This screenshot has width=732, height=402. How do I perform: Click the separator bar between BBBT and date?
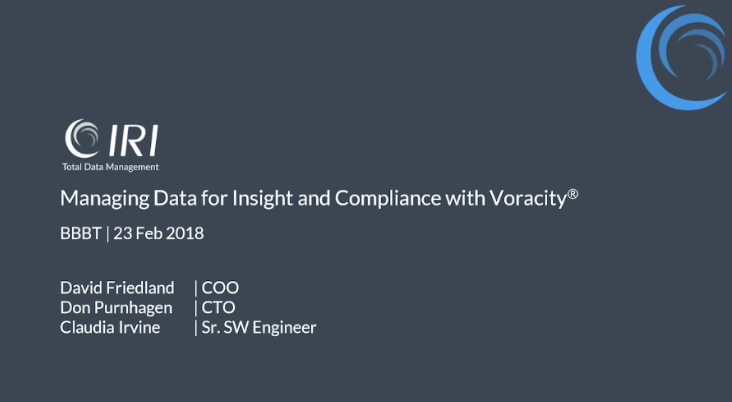click(x=108, y=233)
